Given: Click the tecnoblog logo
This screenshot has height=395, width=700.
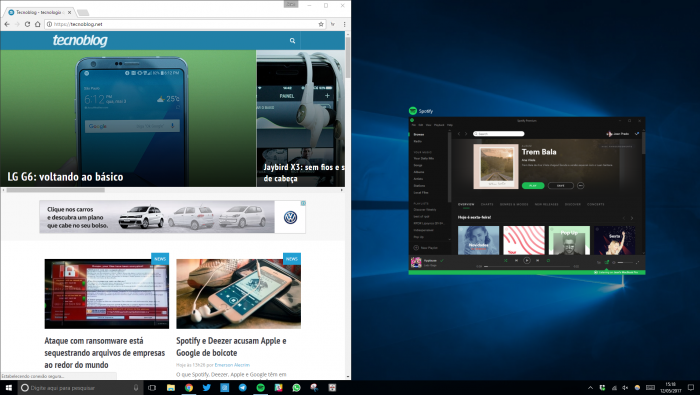Looking at the screenshot, I should click(80, 41).
